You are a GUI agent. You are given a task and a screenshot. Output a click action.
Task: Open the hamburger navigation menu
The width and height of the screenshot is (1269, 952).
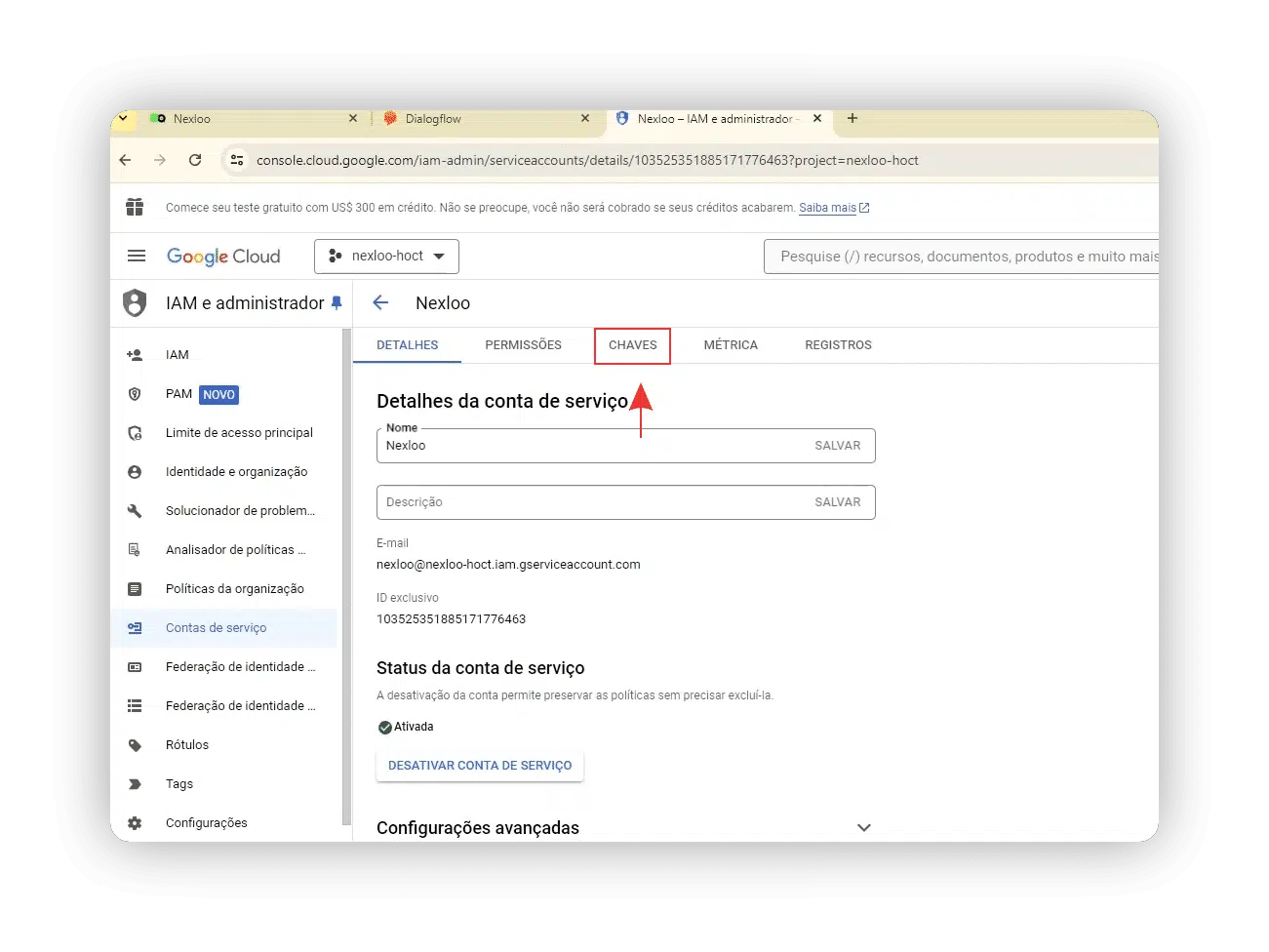137,256
